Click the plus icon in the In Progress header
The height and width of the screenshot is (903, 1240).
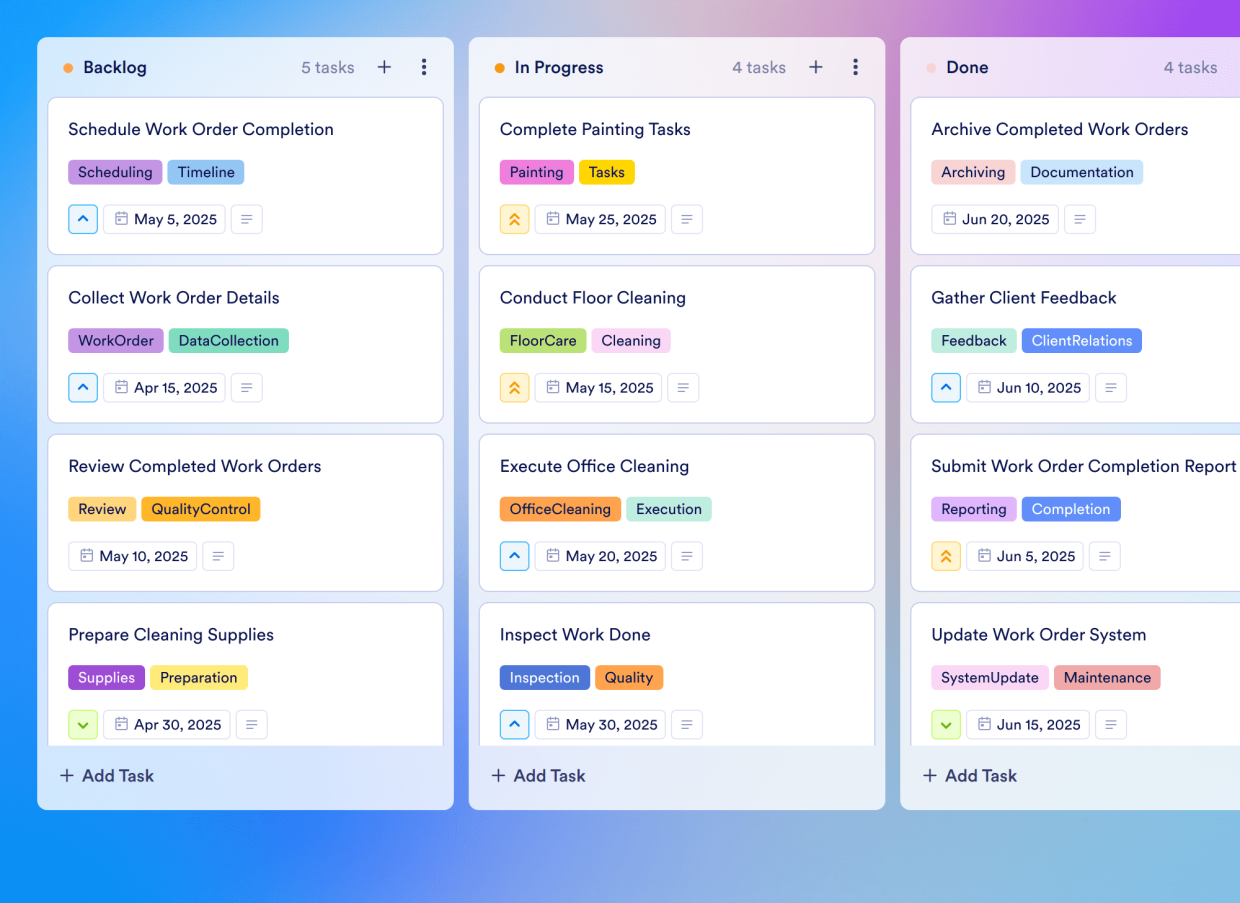click(x=815, y=67)
